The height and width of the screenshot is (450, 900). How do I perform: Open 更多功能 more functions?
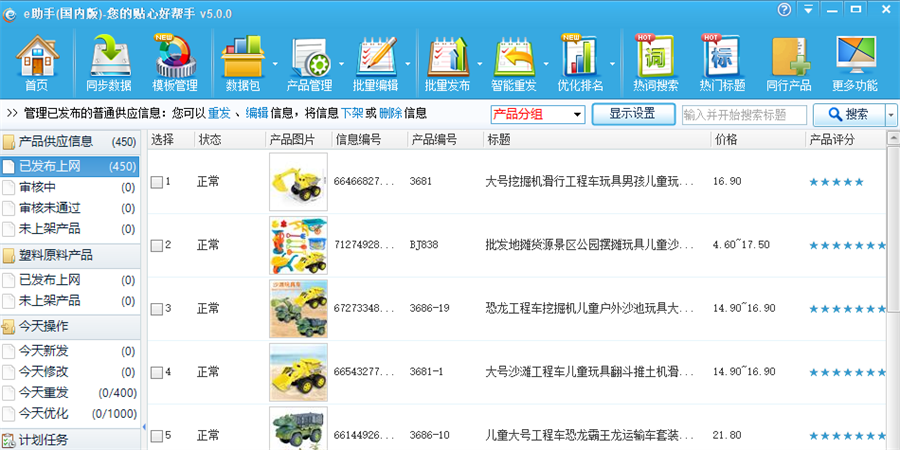coord(855,62)
